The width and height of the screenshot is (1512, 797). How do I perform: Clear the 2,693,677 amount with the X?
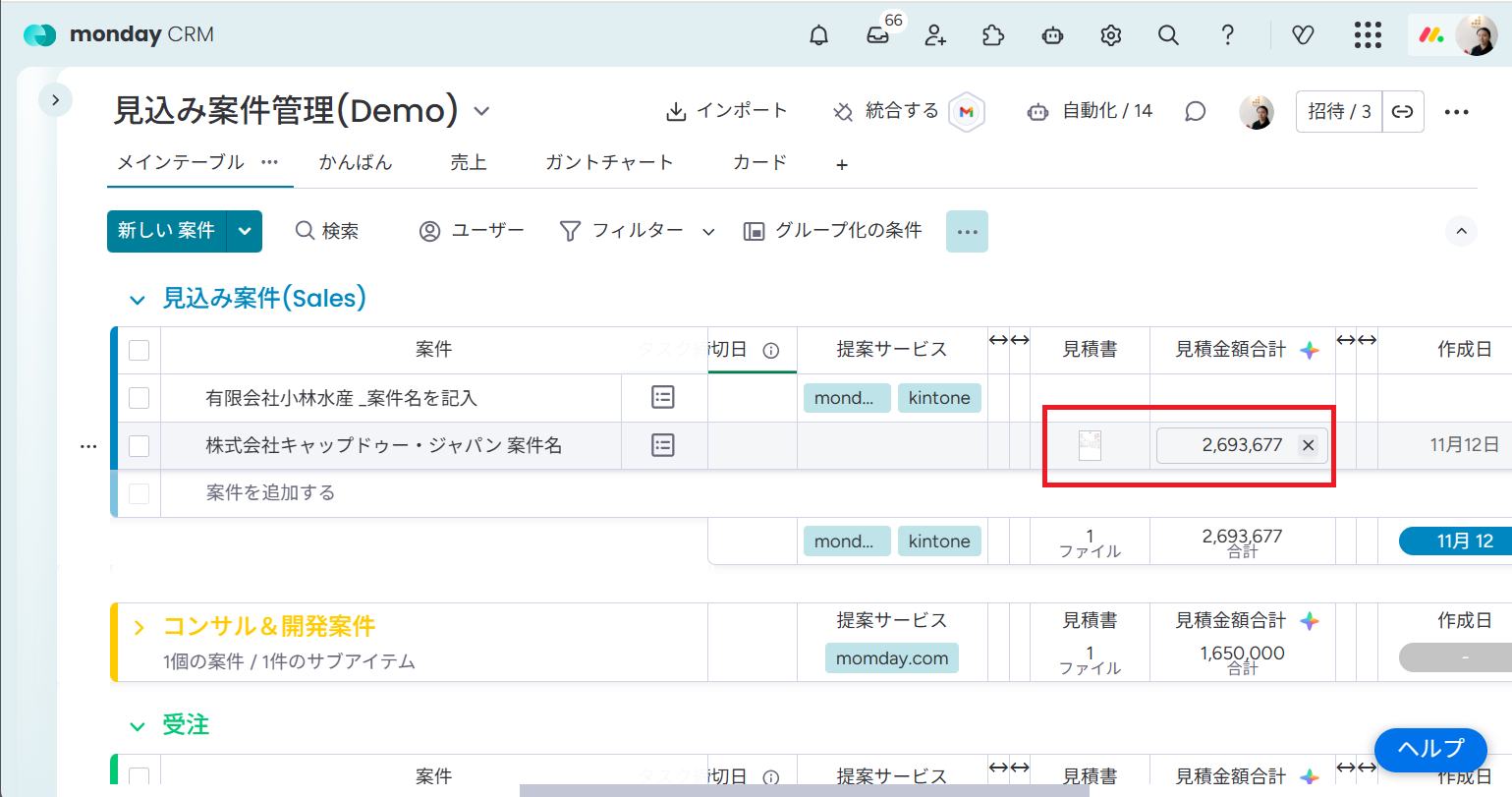pyautogui.click(x=1308, y=445)
